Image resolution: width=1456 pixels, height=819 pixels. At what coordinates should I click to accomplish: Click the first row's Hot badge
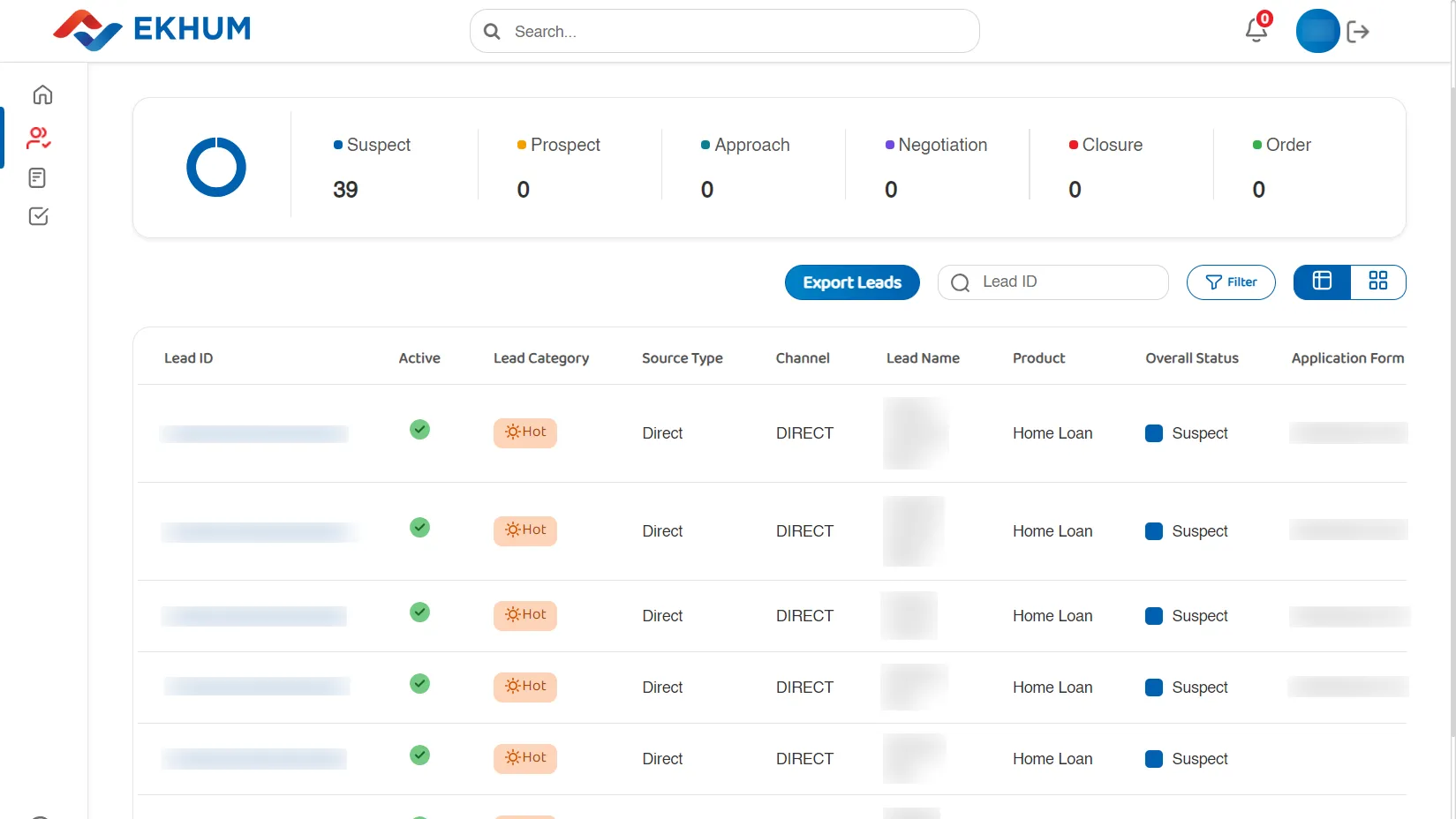(525, 432)
